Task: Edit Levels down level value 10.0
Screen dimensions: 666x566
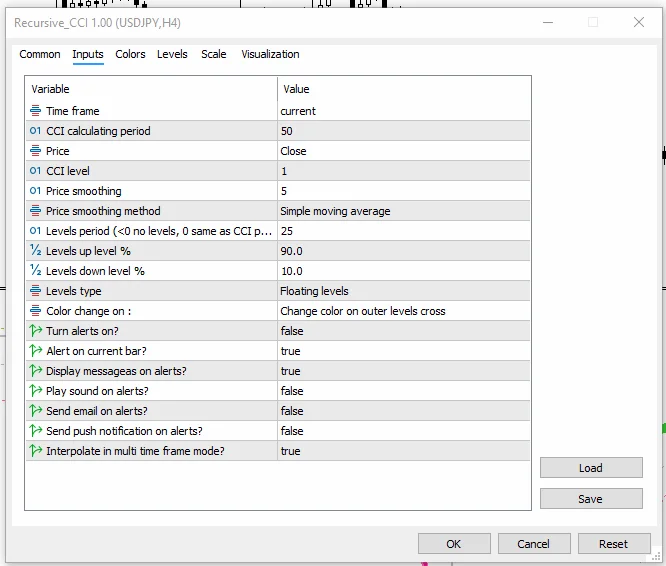Action: click(x=404, y=270)
